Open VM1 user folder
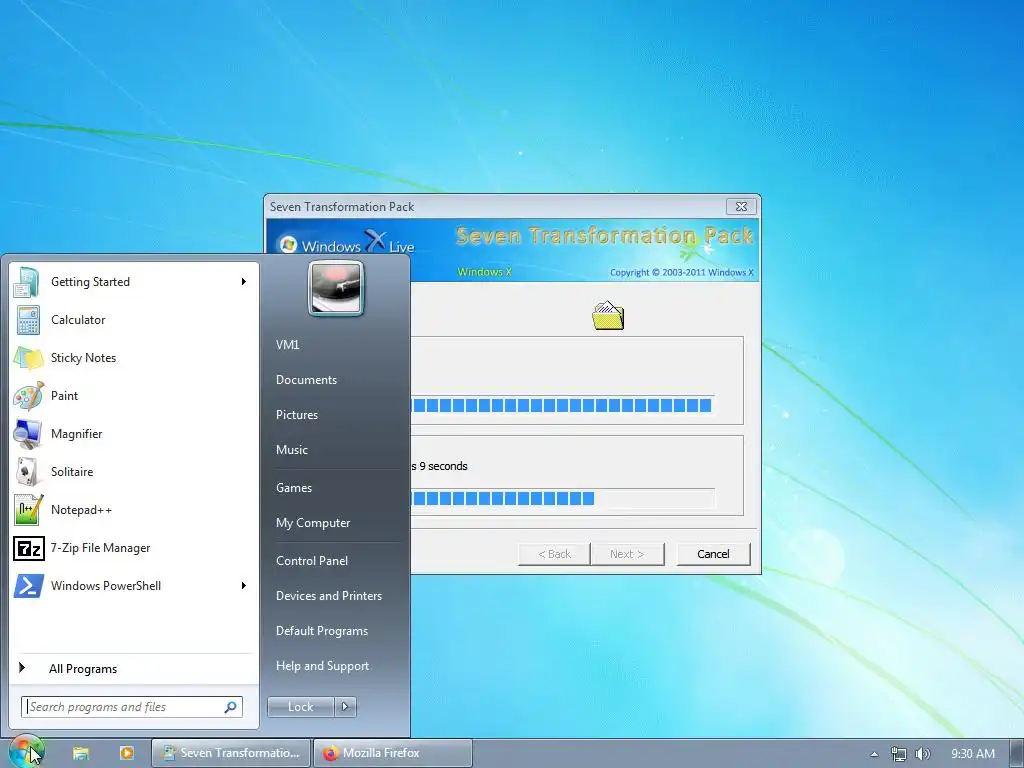The image size is (1024, 768). [x=287, y=345]
